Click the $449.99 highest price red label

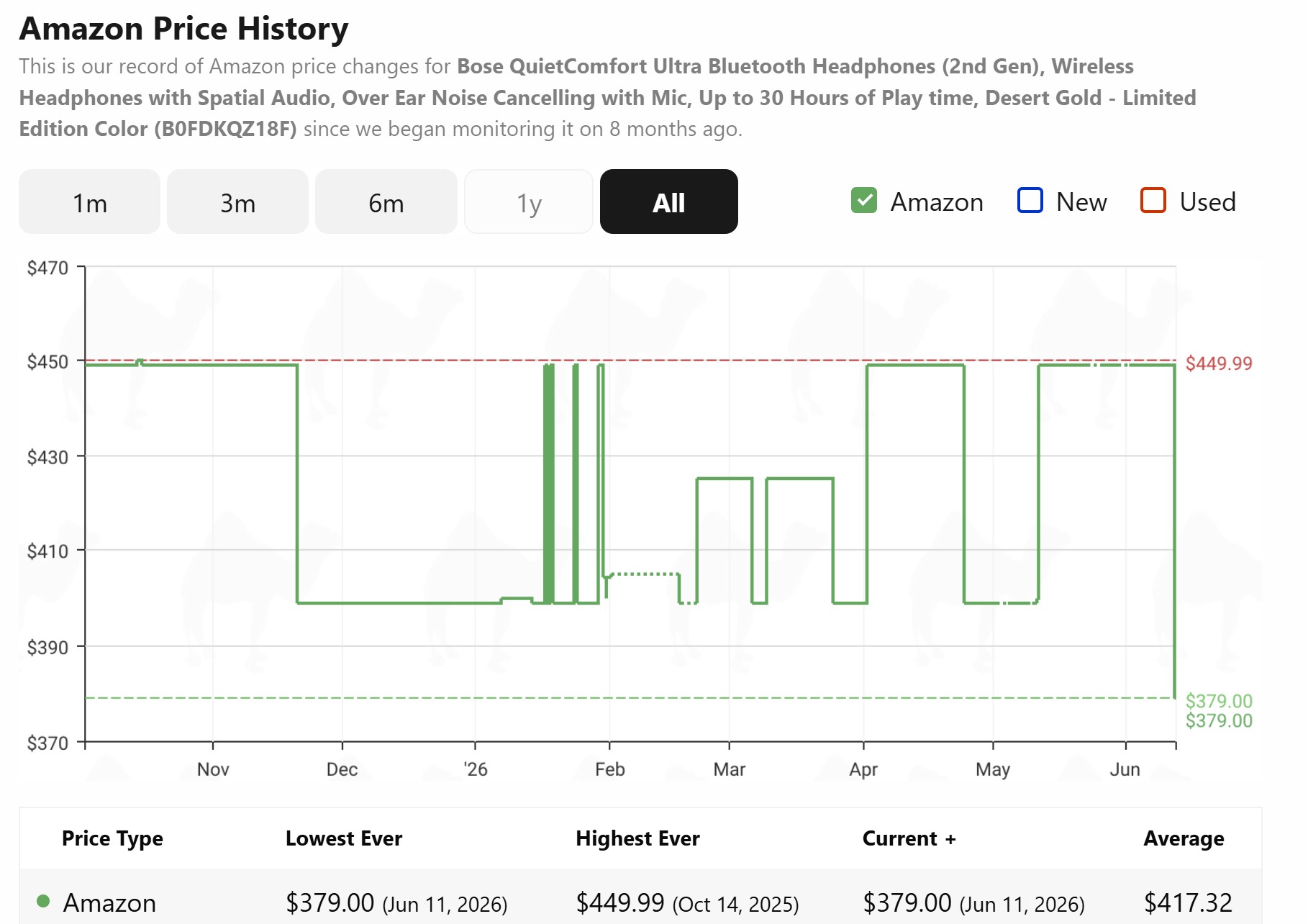[x=1219, y=363]
